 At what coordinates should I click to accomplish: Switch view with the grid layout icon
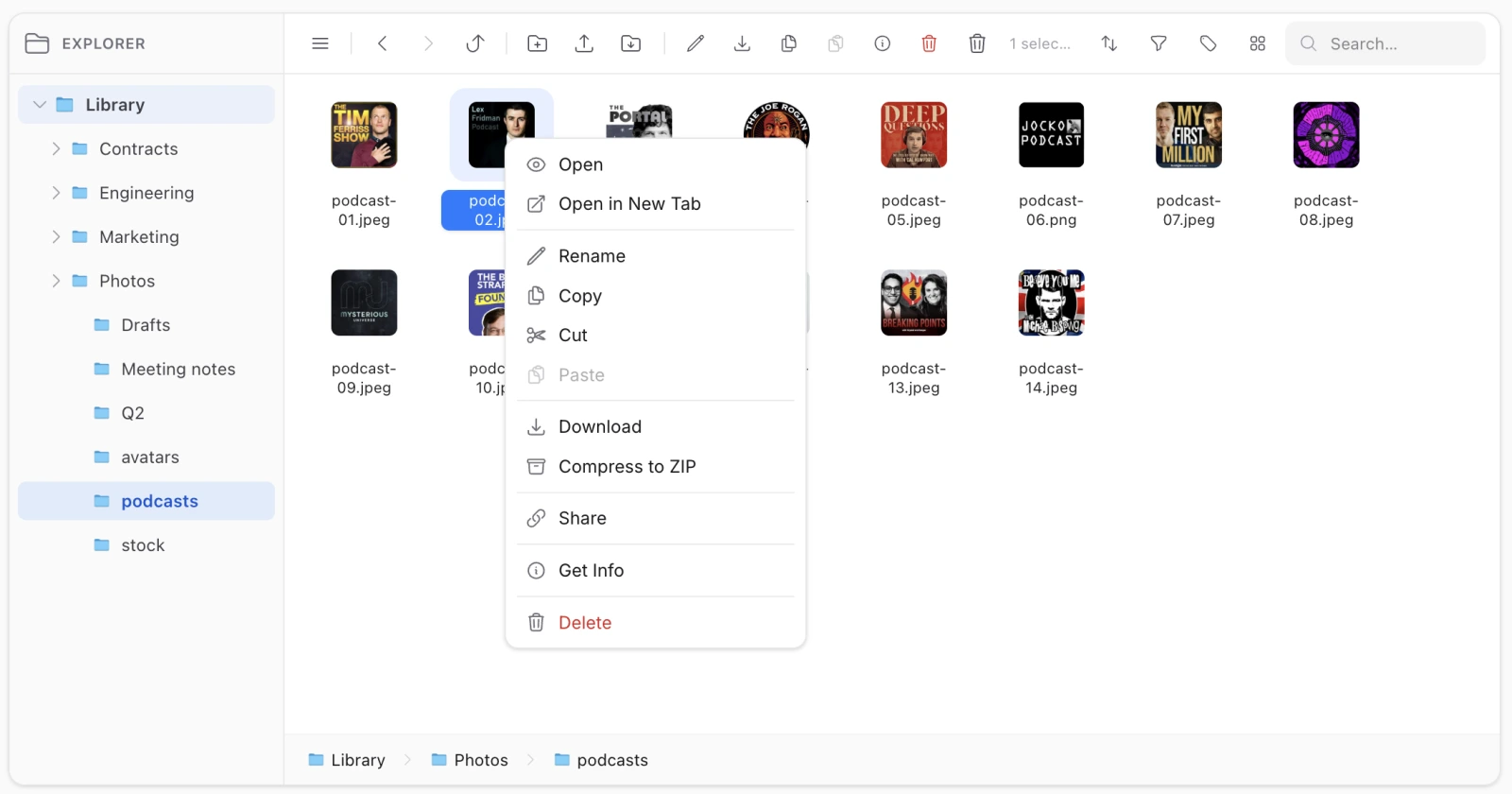point(1258,43)
